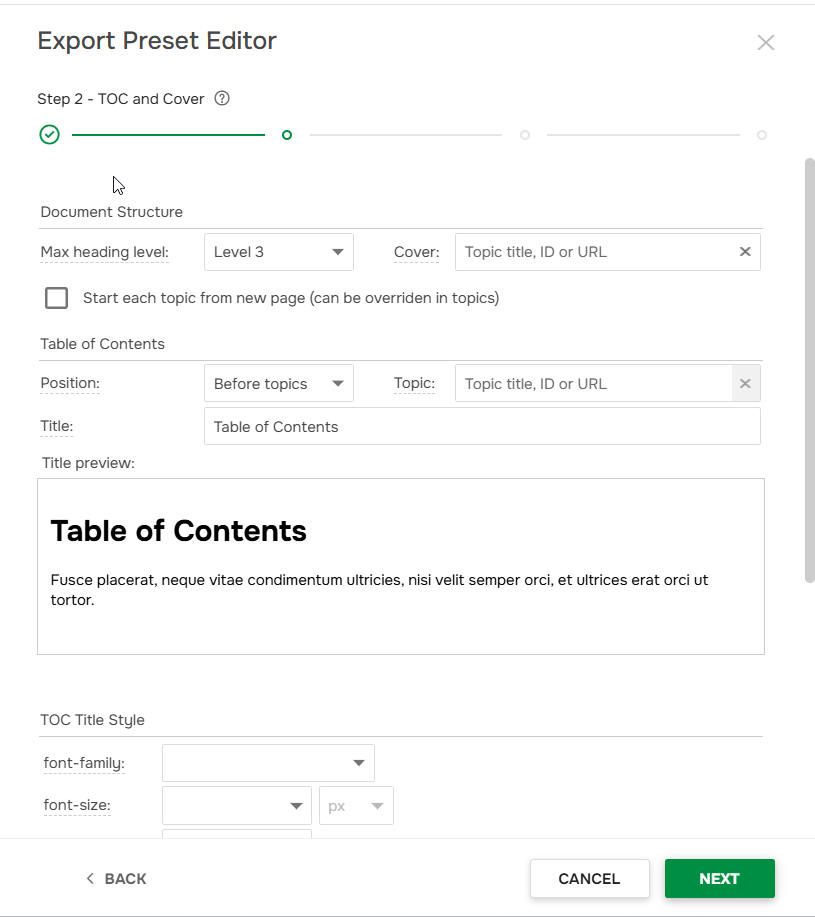Clear the Cover field with its X

click(x=745, y=251)
